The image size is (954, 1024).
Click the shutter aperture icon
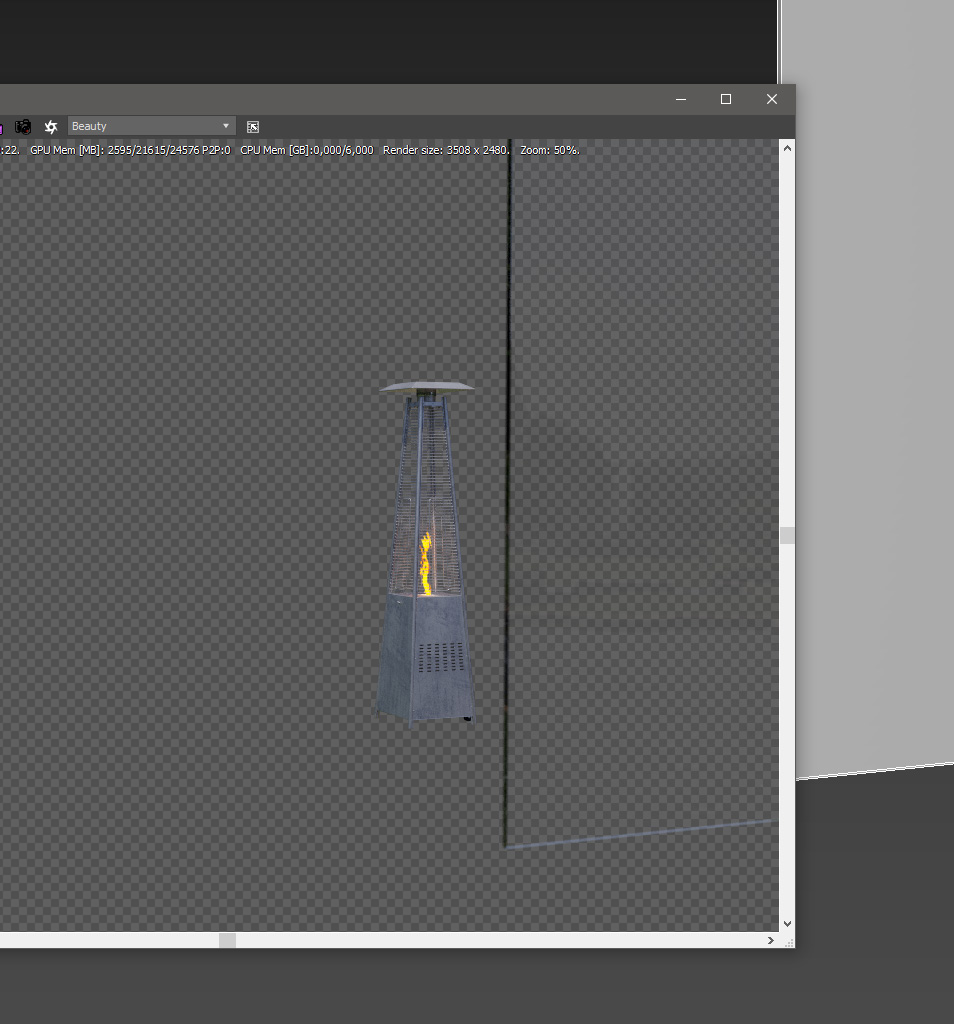tap(51, 127)
